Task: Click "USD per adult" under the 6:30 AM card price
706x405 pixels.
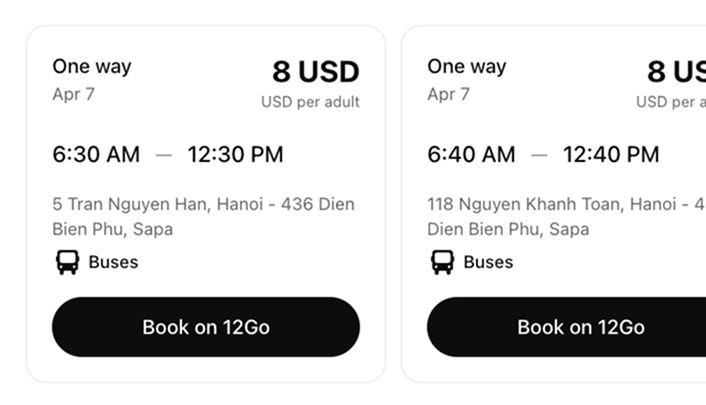Action: [x=310, y=102]
